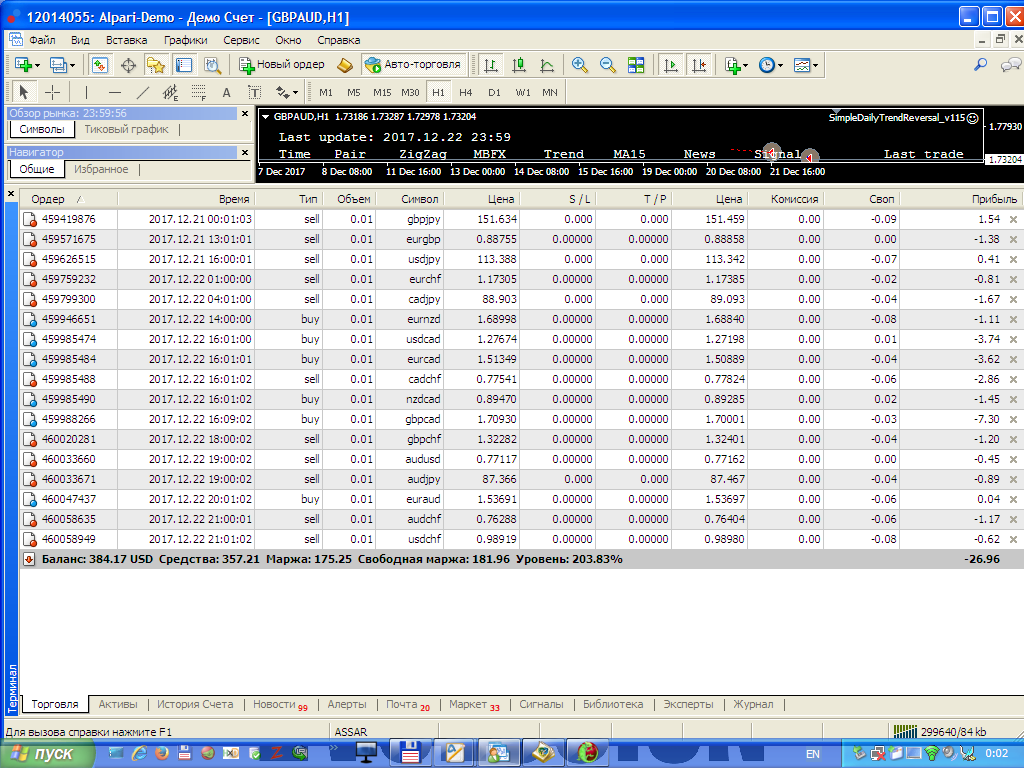
Task: Switch to MN timeframe
Action: point(550,92)
